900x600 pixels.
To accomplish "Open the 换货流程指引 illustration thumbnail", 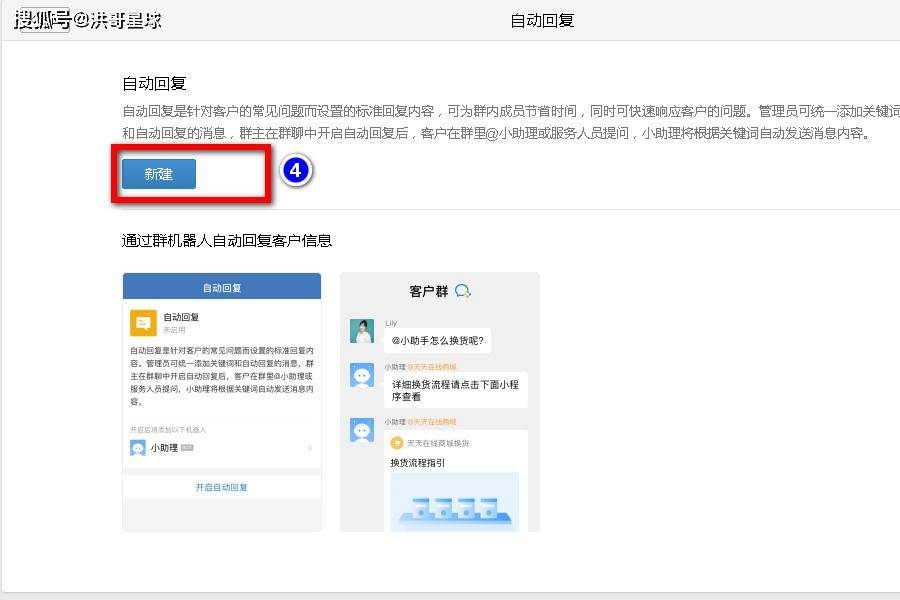I will click(454, 500).
